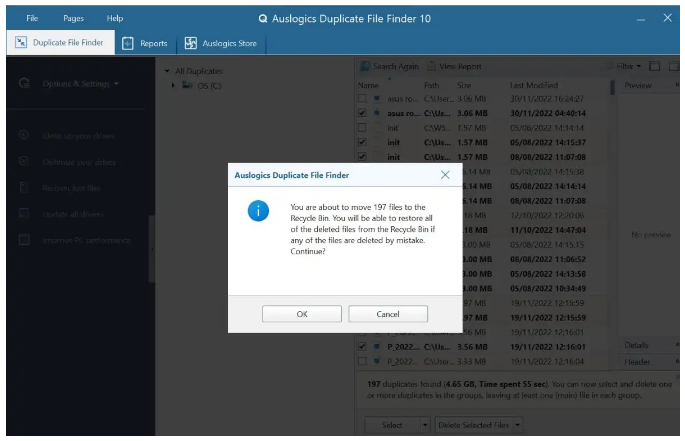The width and height of the screenshot is (685, 441).
Task: Uncheck the init file dated 05/08/2022 14:15:37
Action: click(x=362, y=142)
